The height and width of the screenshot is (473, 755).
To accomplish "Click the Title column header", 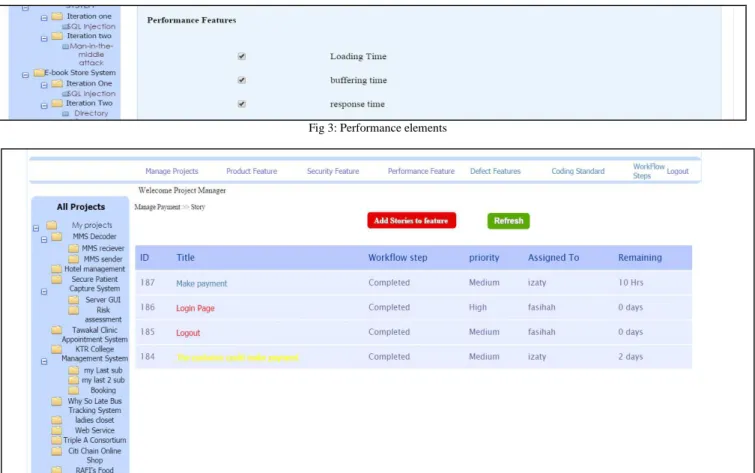I will coord(185,258).
